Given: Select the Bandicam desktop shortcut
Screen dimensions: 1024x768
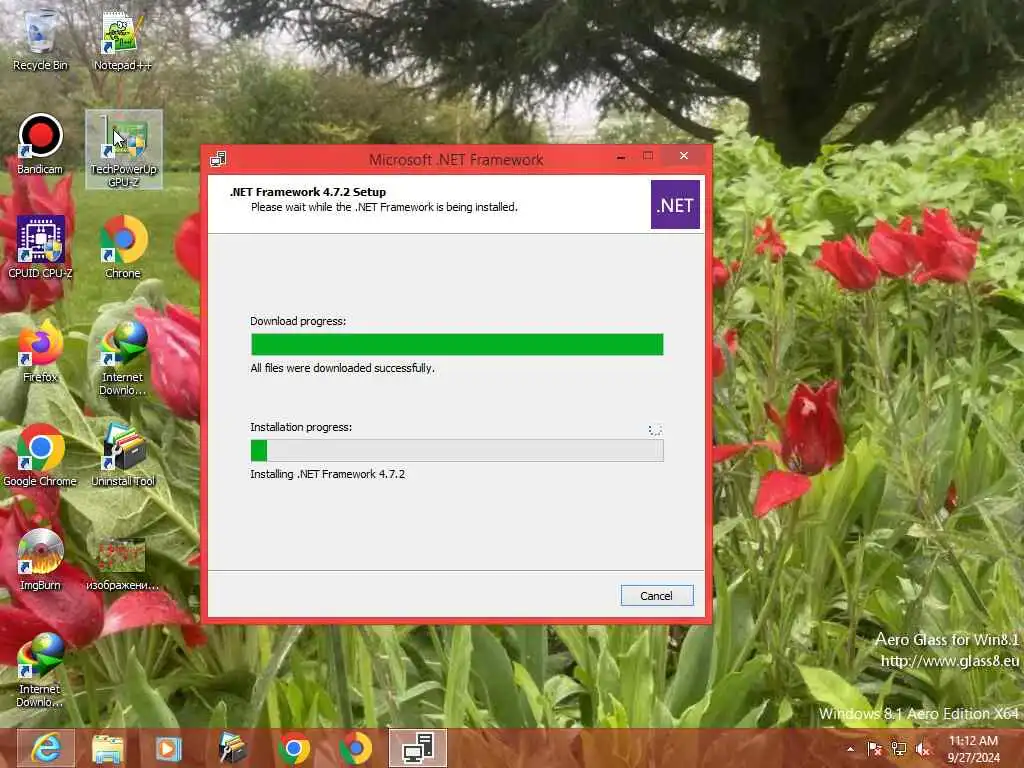Looking at the screenshot, I should (40, 145).
